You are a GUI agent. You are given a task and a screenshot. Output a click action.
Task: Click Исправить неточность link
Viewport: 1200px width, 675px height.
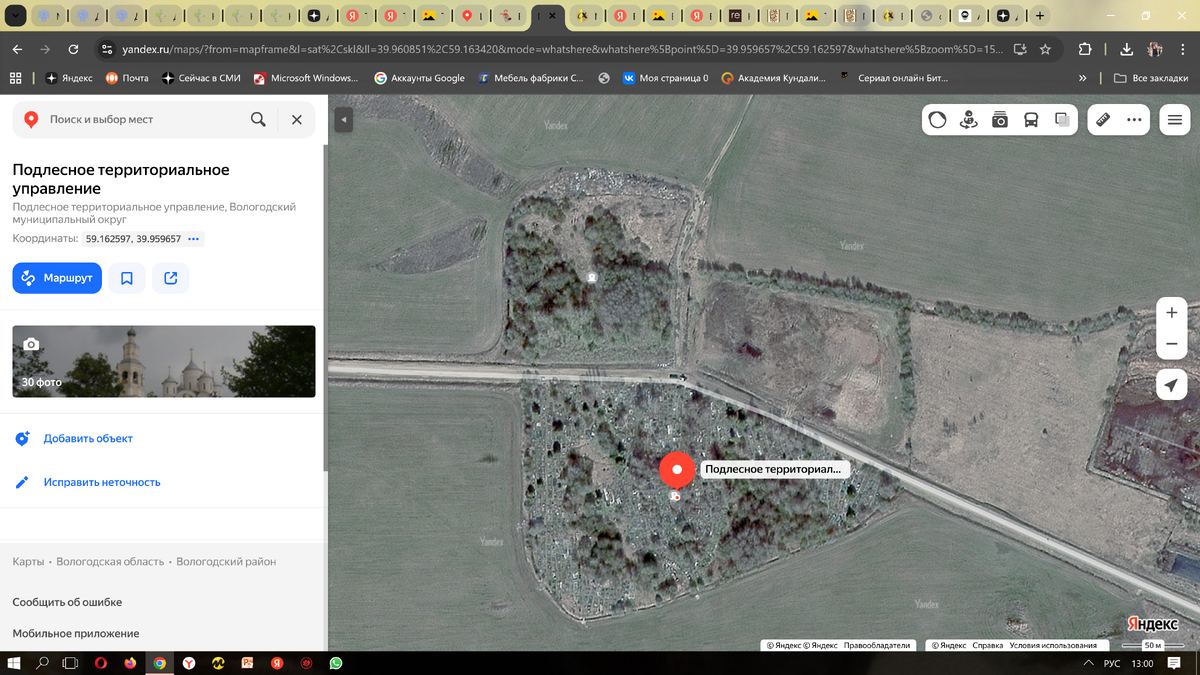[x=102, y=482]
